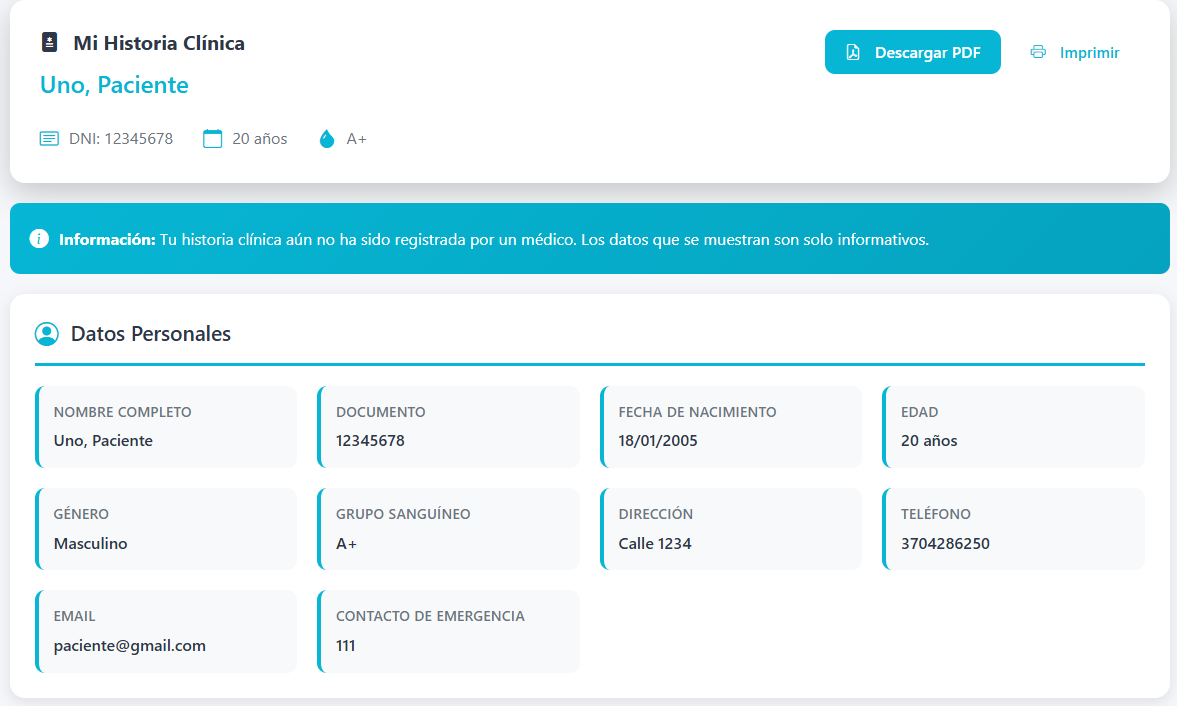
Task: Click the Documento field showing 12345678
Action: [x=370, y=441]
